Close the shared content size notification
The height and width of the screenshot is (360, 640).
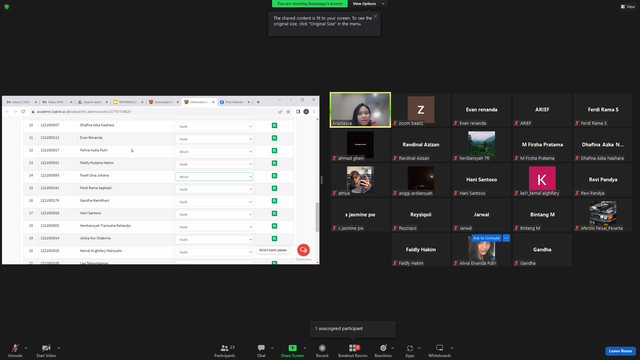pos(375,16)
